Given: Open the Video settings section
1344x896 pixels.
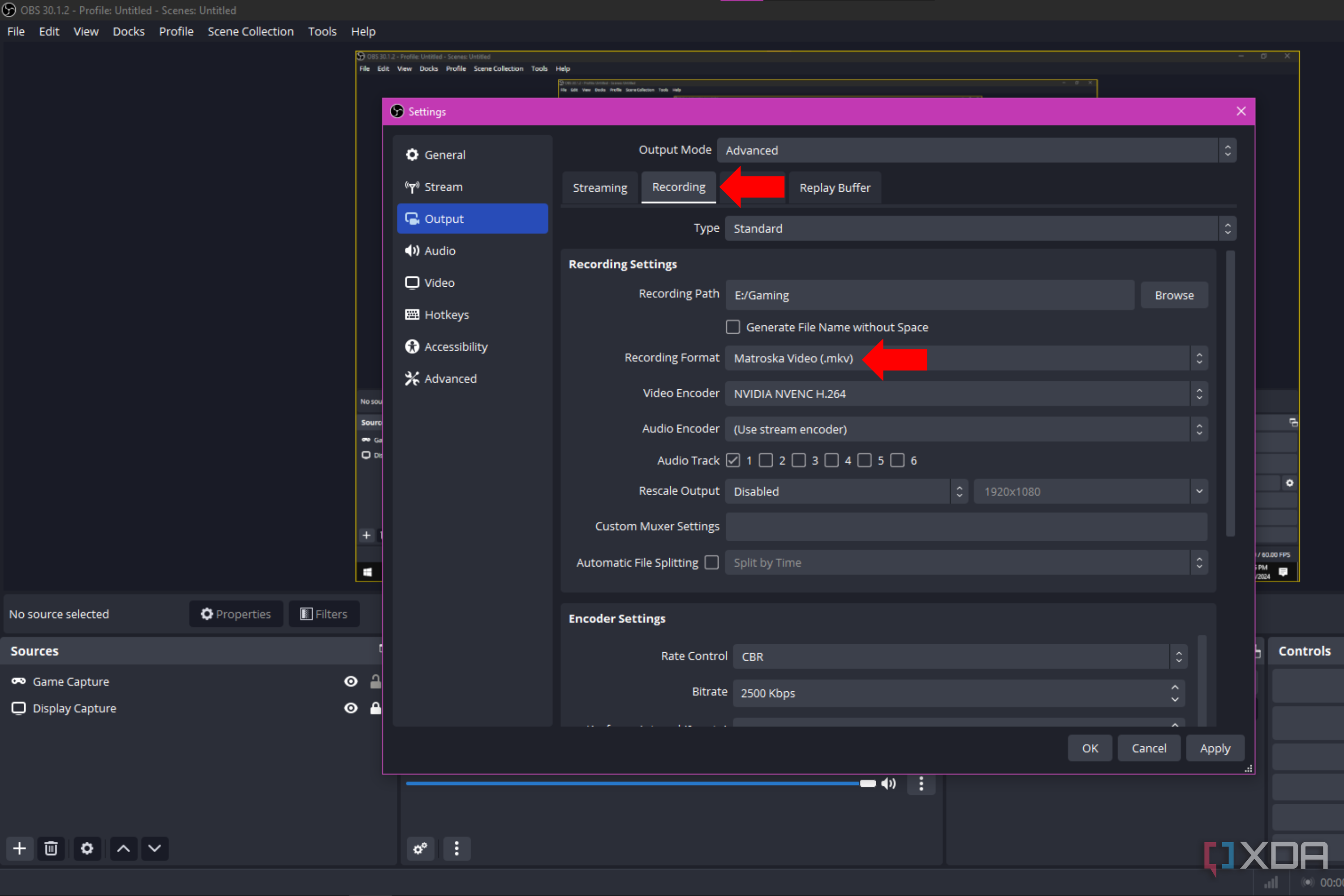Looking at the screenshot, I should tap(439, 282).
